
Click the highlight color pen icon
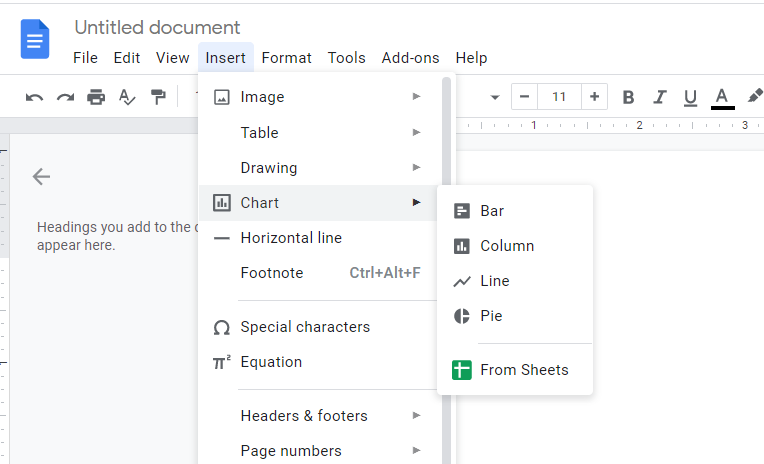click(755, 96)
